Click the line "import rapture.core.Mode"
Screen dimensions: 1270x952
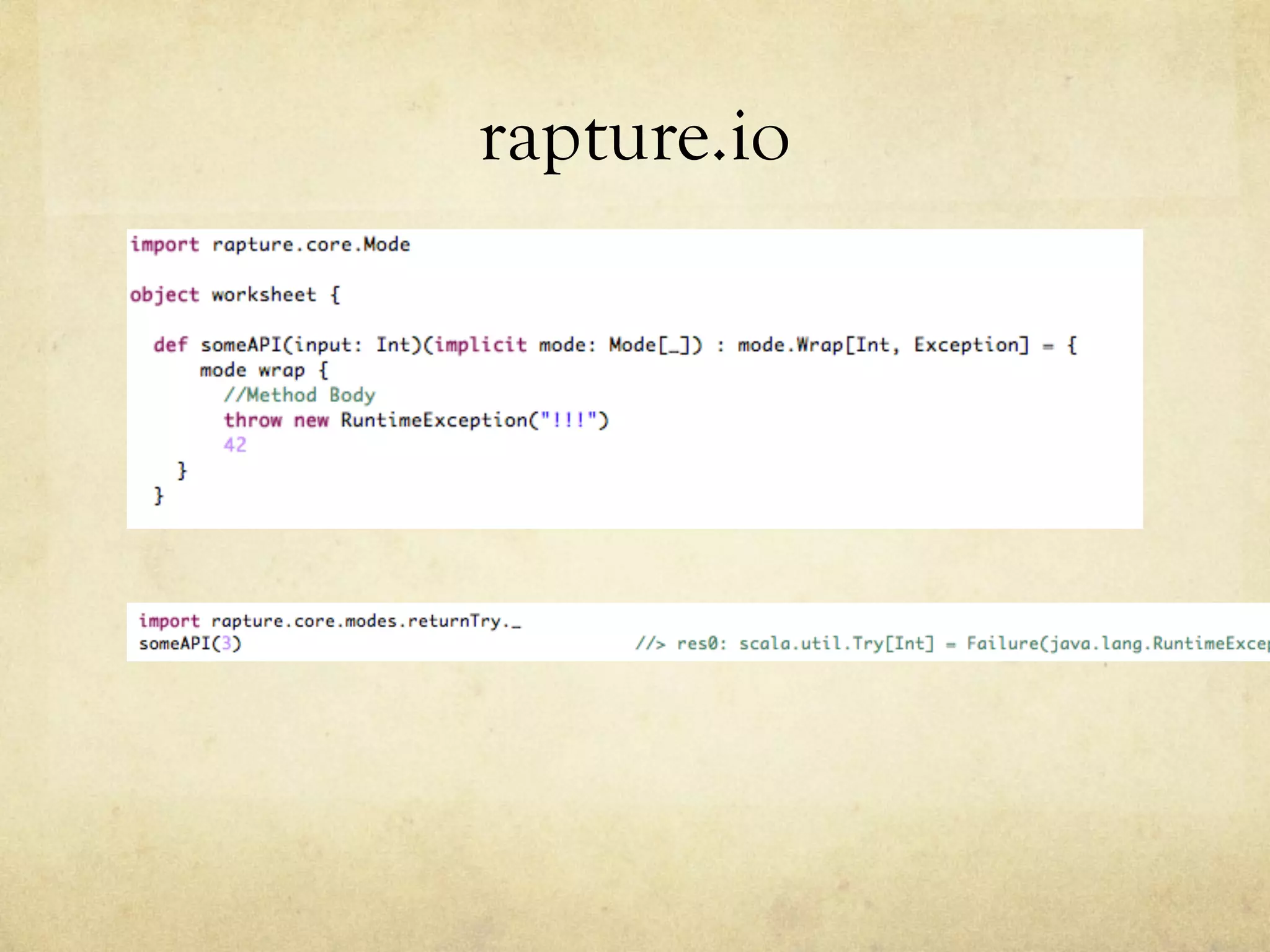point(270,244)
